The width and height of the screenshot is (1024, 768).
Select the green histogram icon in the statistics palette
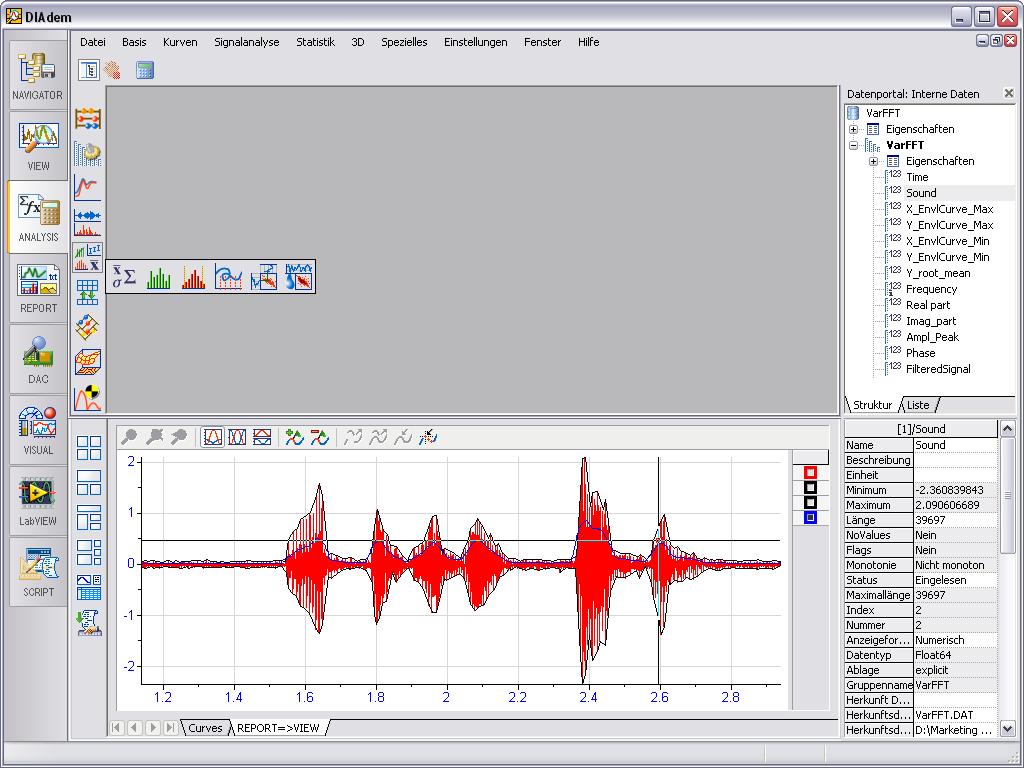pos(157,276)
